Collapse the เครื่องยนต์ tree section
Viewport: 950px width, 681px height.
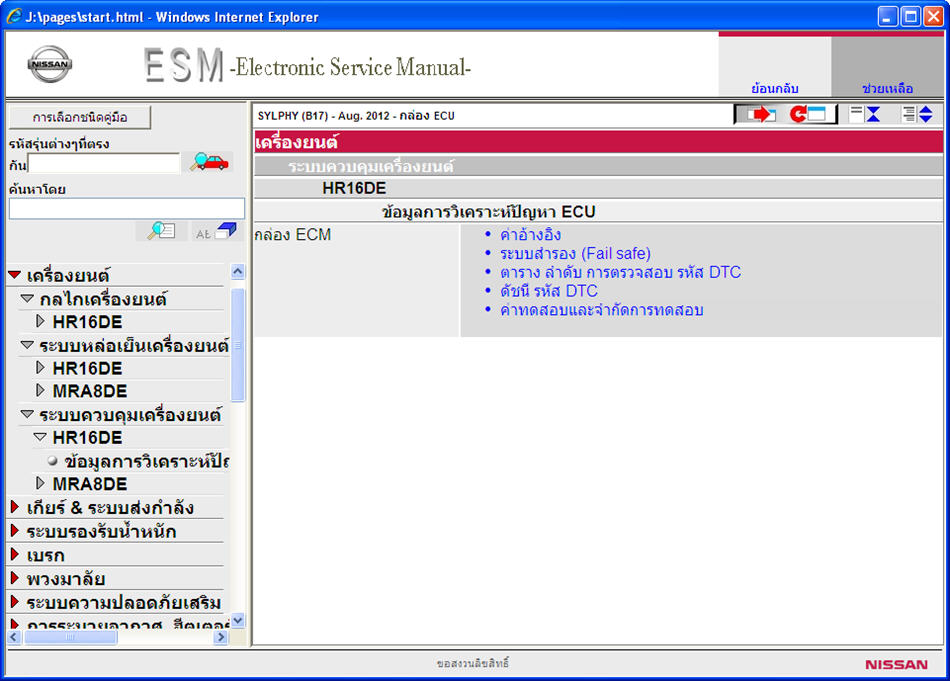tap(15, 275)
